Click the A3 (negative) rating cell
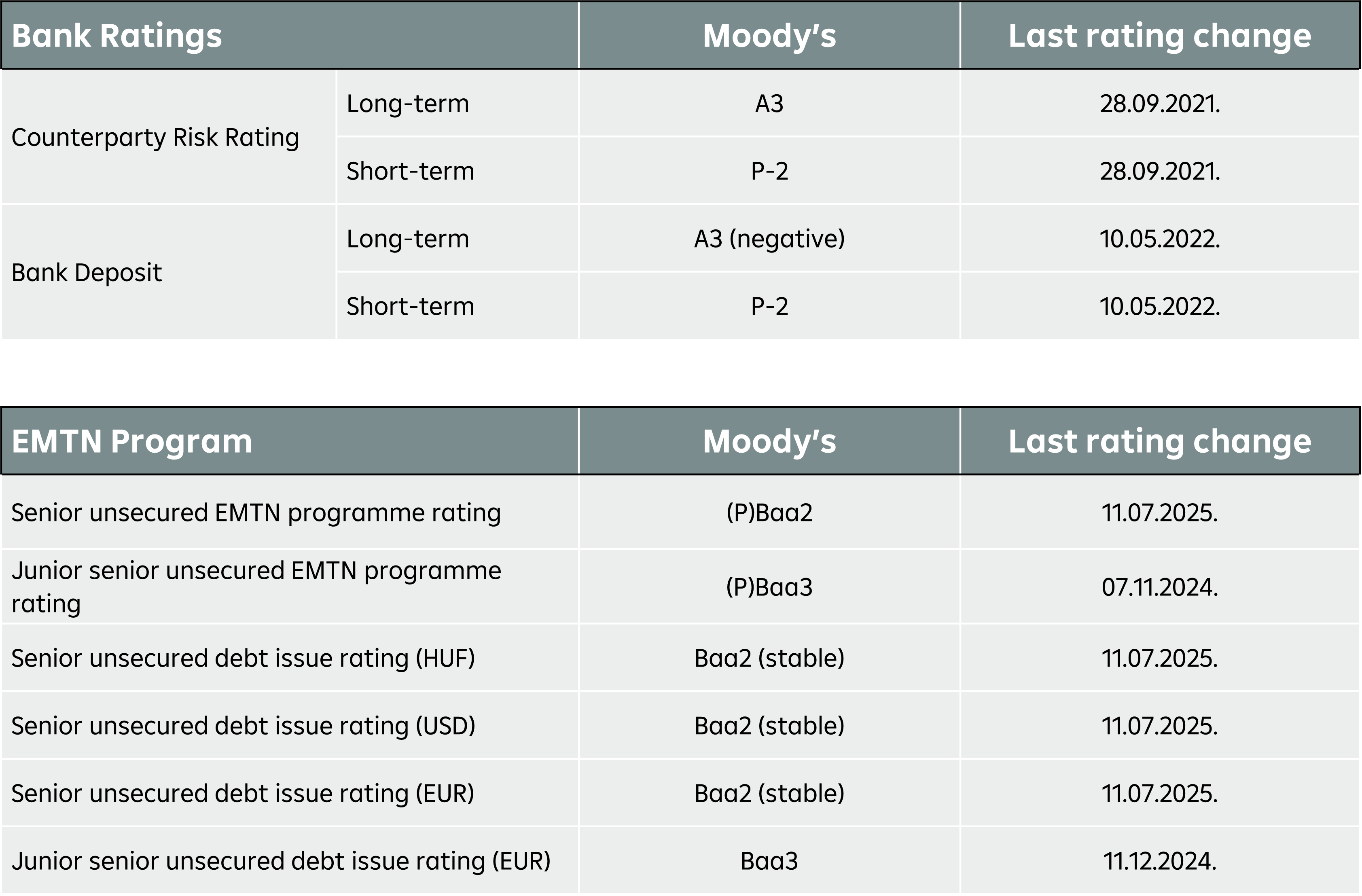The height and width of the screenshot is (896, 1362). [769, 239]
